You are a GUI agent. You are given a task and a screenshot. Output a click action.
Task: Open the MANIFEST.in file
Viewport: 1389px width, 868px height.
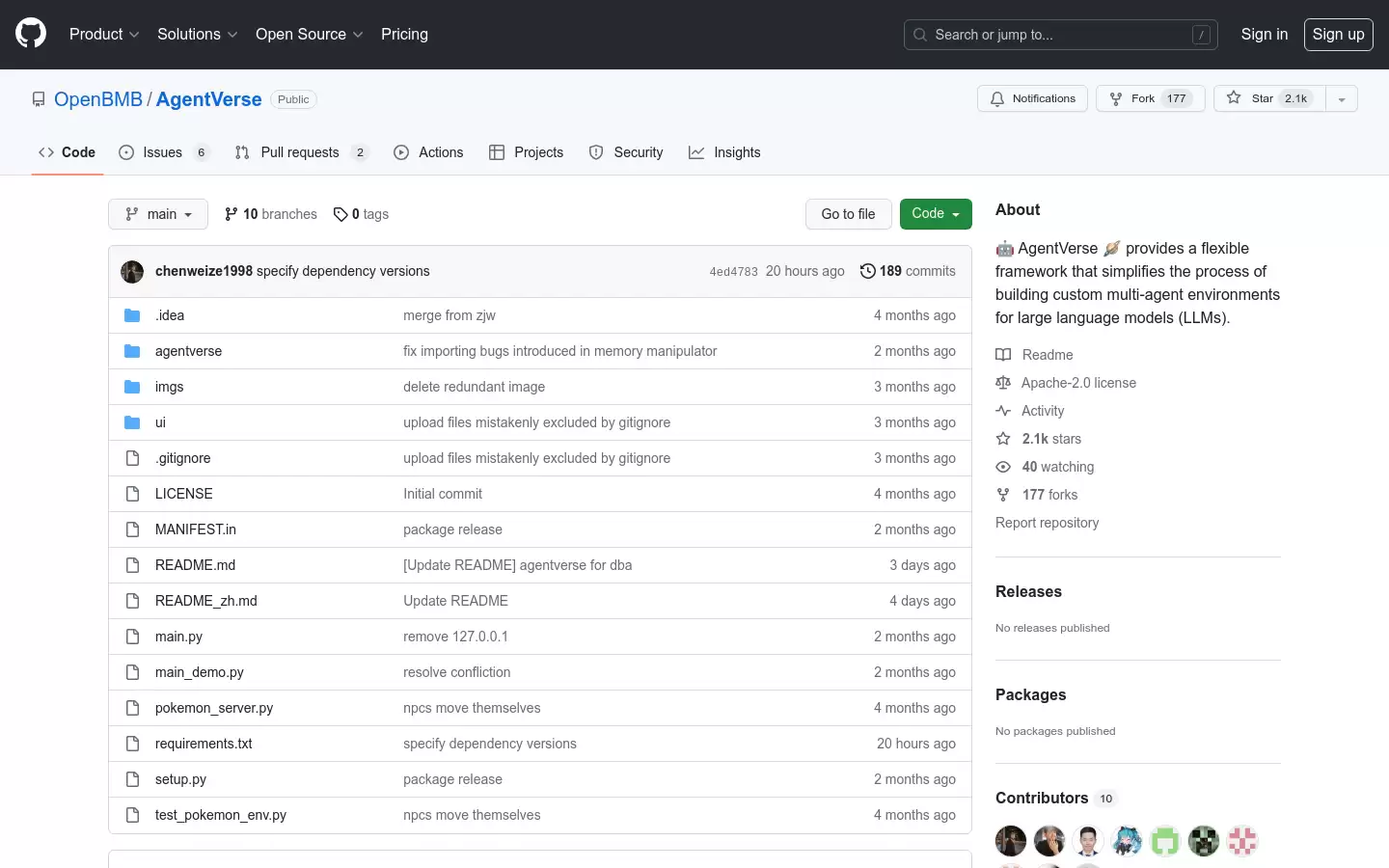(196, 529)
